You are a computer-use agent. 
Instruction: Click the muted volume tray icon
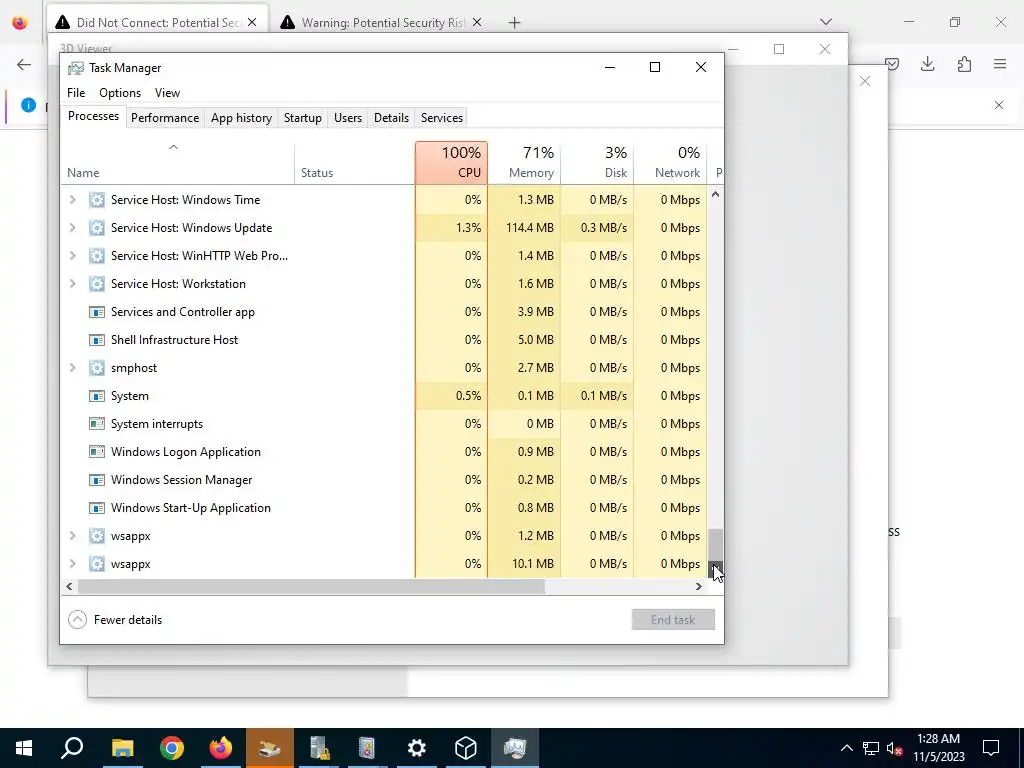click(894, 748)
